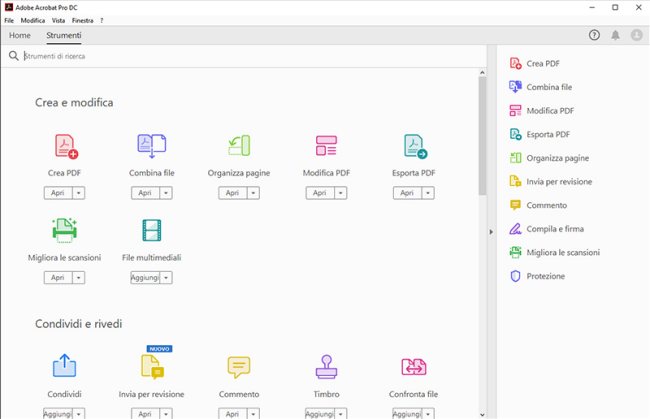Screen dimensions: 650x419
Task: Click the Apri button under Combina file
Action: pos(146,193)
